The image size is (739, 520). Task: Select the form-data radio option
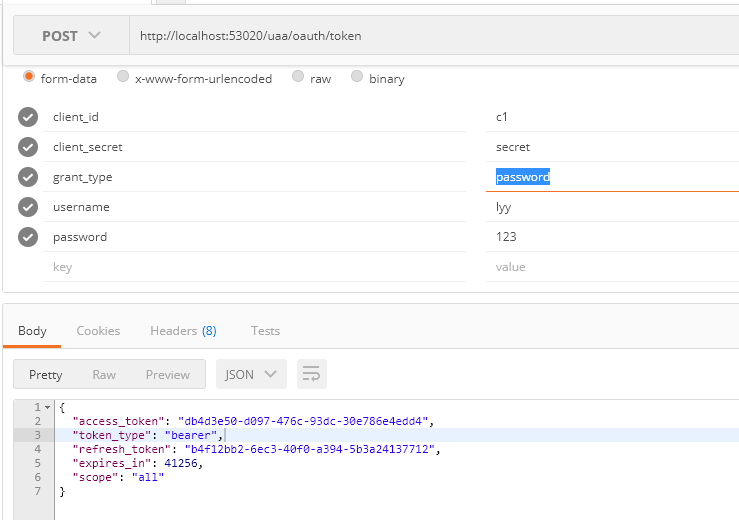tap(29, 78)
